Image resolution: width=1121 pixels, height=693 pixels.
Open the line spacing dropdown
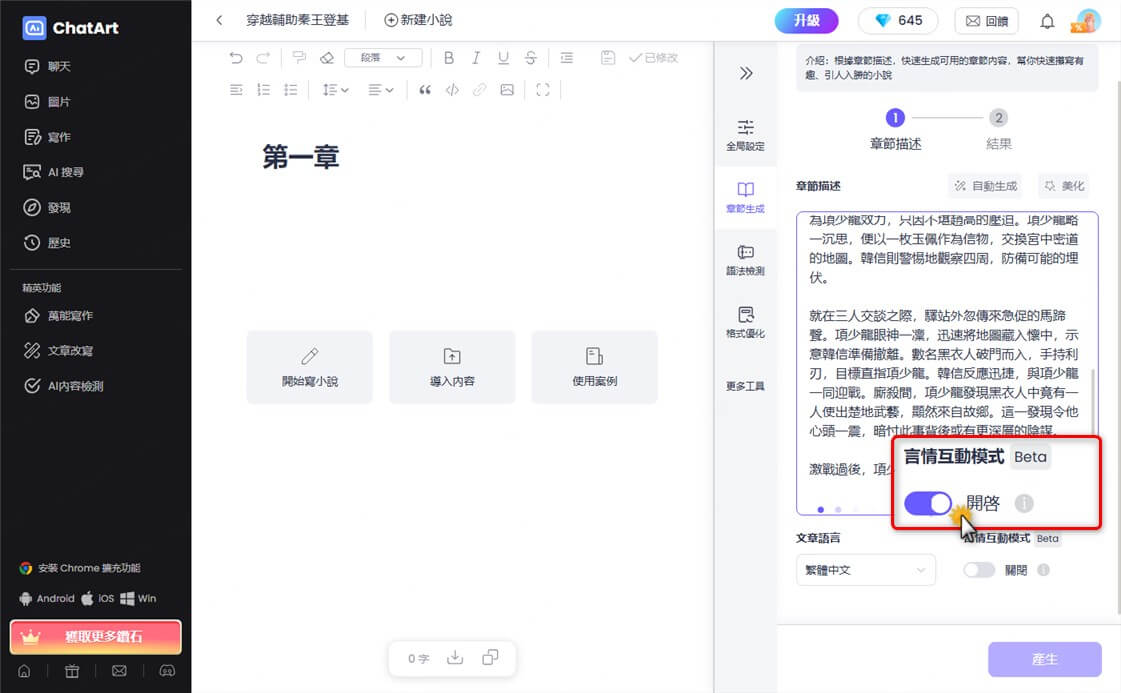coord(335,90)
